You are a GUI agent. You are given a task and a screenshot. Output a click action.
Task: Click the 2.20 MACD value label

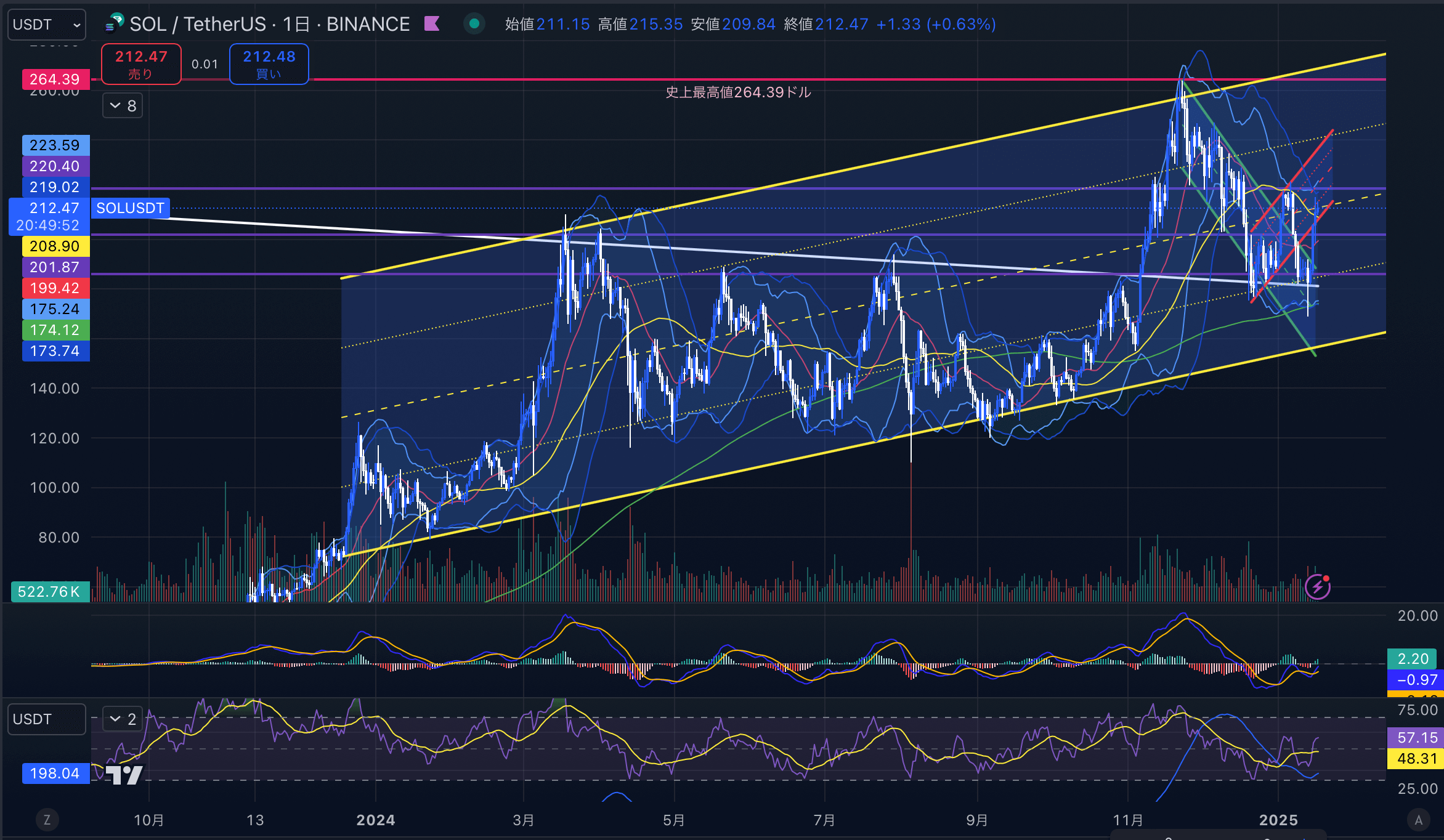1413,659
